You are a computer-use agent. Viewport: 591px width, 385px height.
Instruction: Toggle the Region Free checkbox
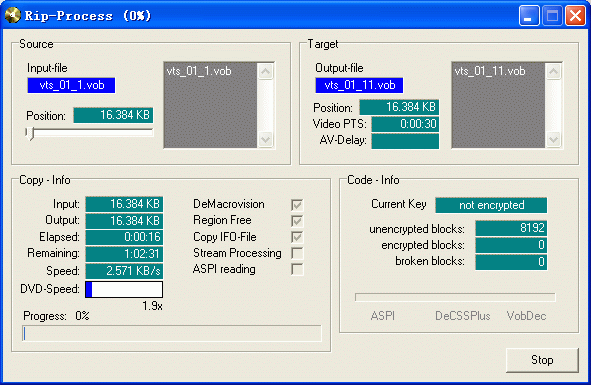[297, 221]
